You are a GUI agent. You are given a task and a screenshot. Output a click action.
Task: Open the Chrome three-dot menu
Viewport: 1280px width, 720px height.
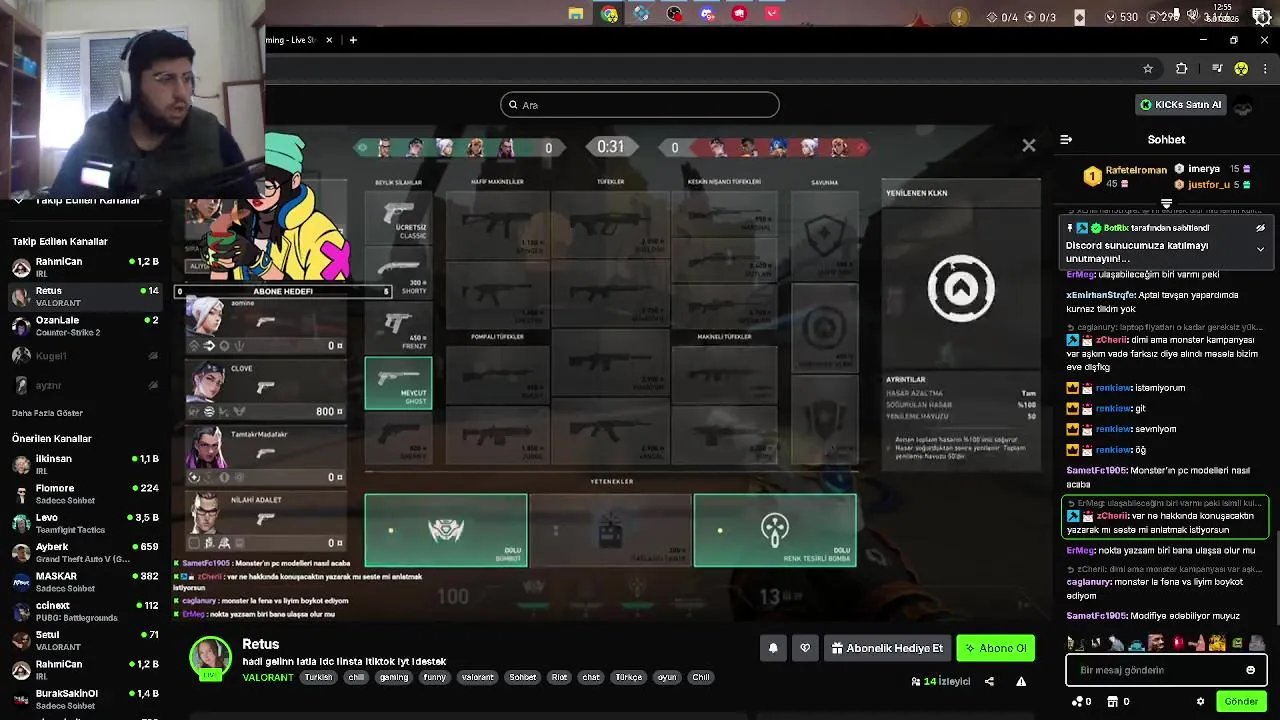click(1266, 68)
